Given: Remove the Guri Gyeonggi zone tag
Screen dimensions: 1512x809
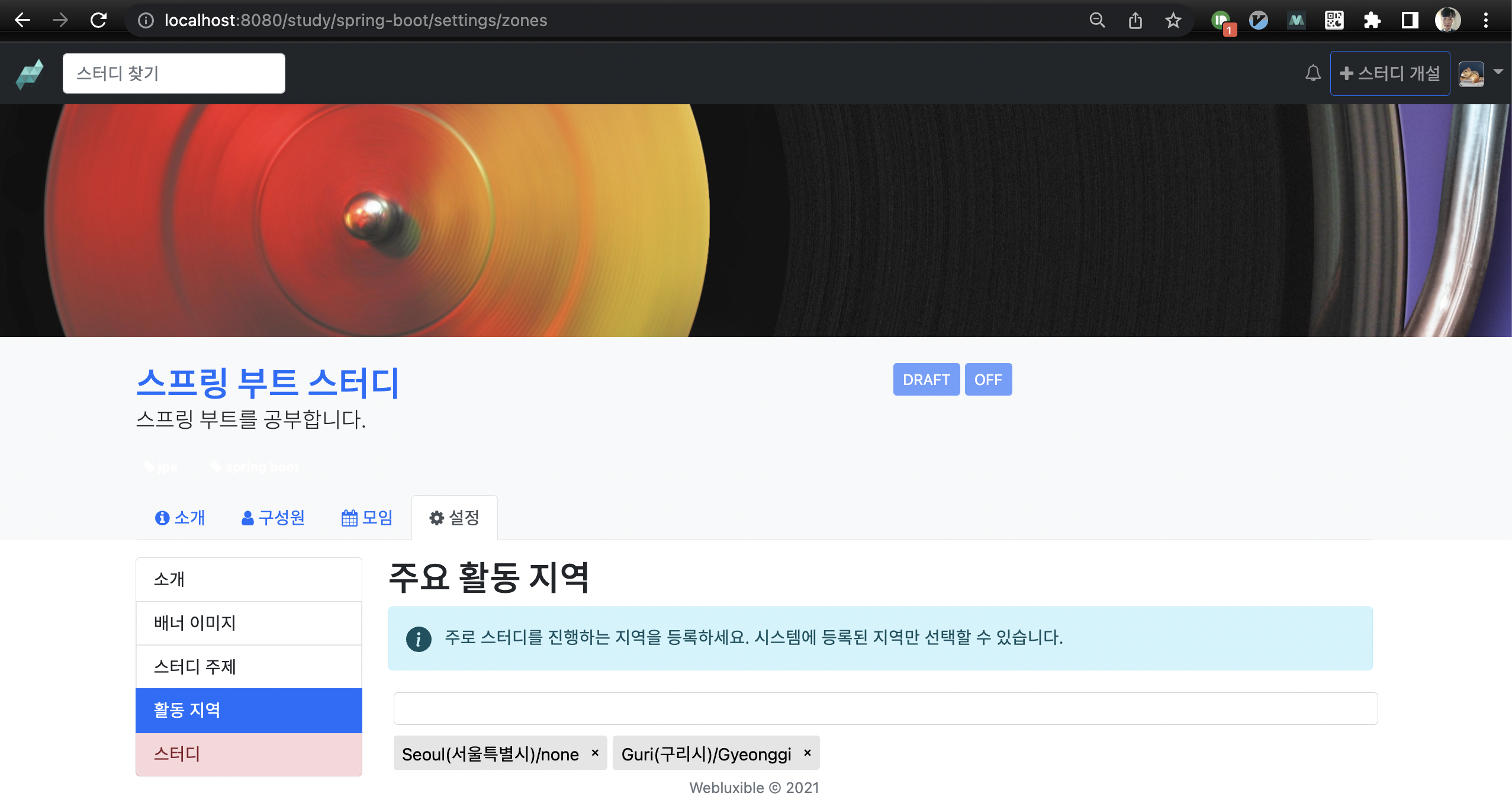Looking at the screenshot, I should point(807,753).
